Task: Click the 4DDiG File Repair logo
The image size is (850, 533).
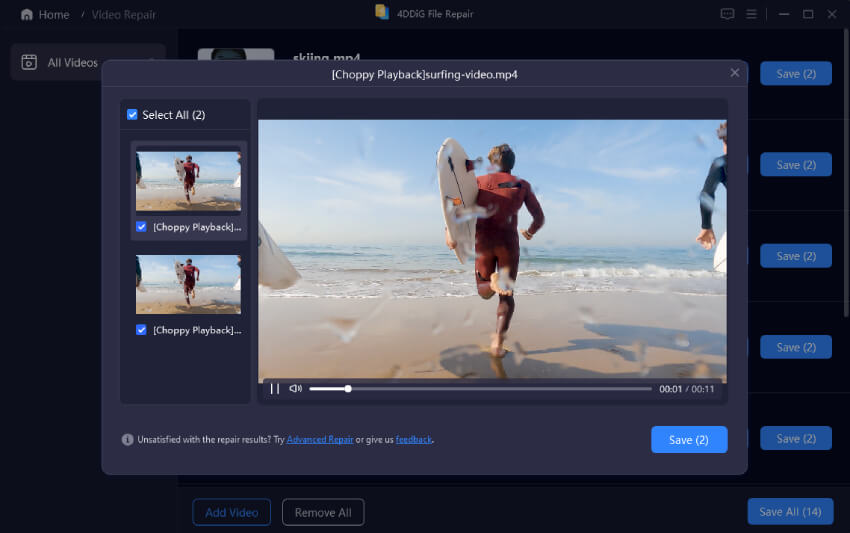Action: 382,12
